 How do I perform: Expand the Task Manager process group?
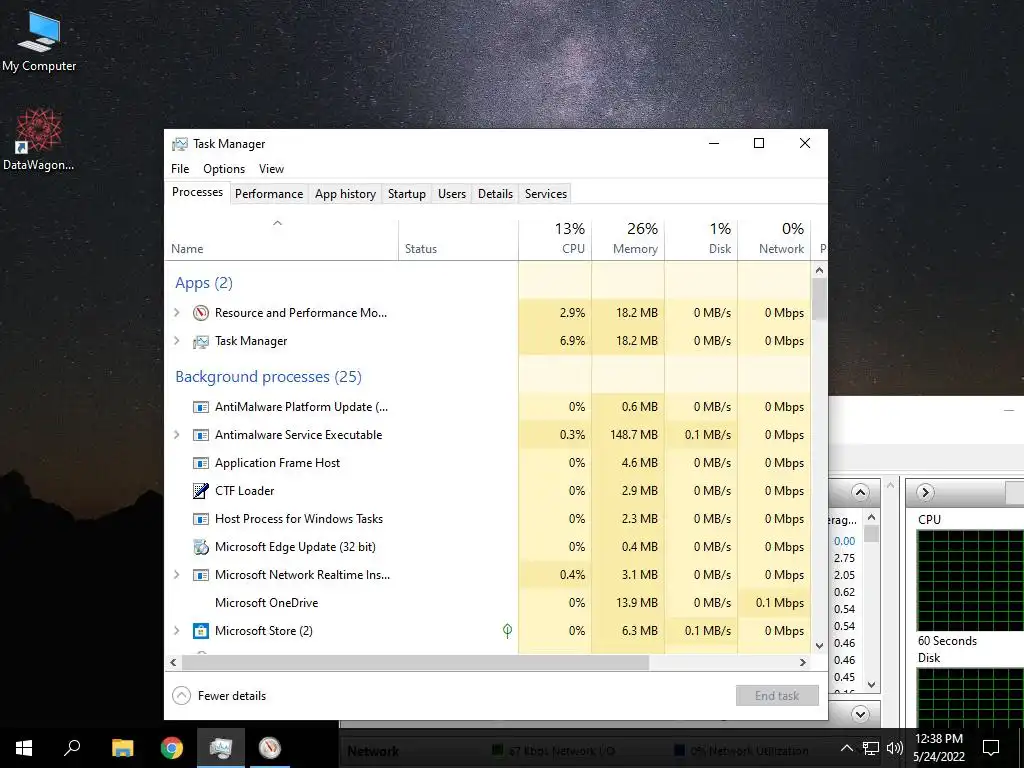176,341
